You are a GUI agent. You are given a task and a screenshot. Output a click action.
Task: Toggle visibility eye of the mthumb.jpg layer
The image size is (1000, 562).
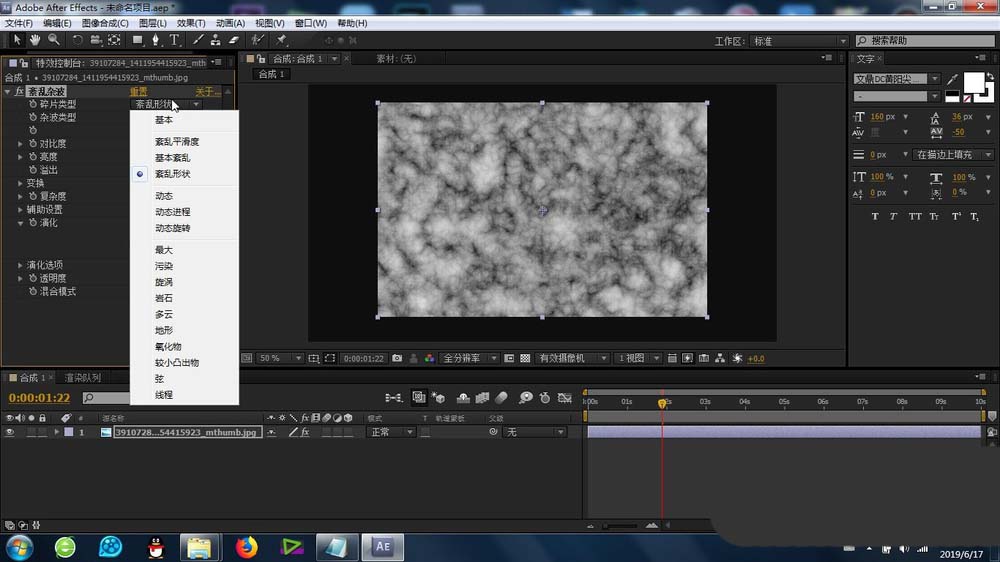click(10, 432)
